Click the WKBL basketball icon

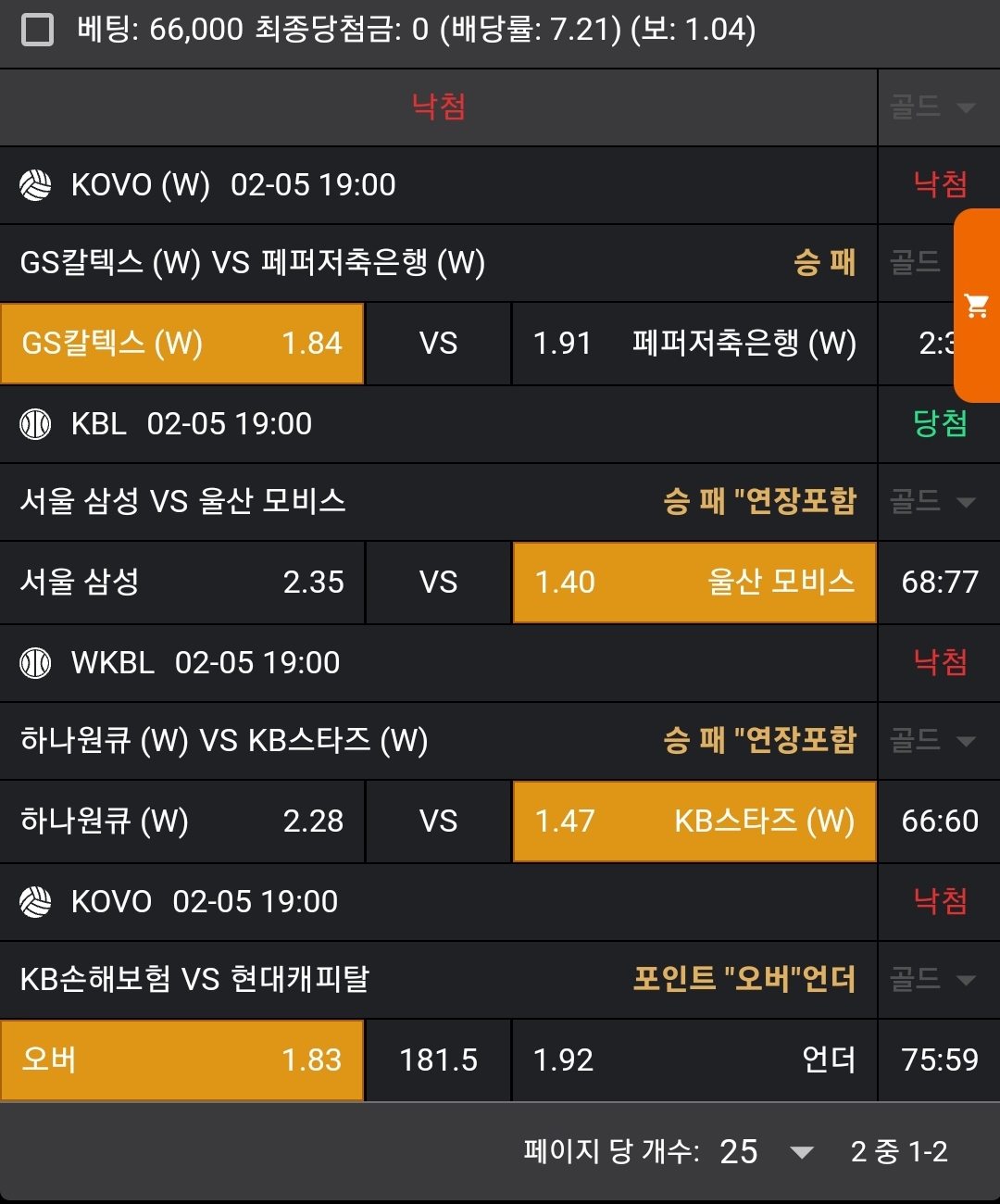click(x=36, y=663)
